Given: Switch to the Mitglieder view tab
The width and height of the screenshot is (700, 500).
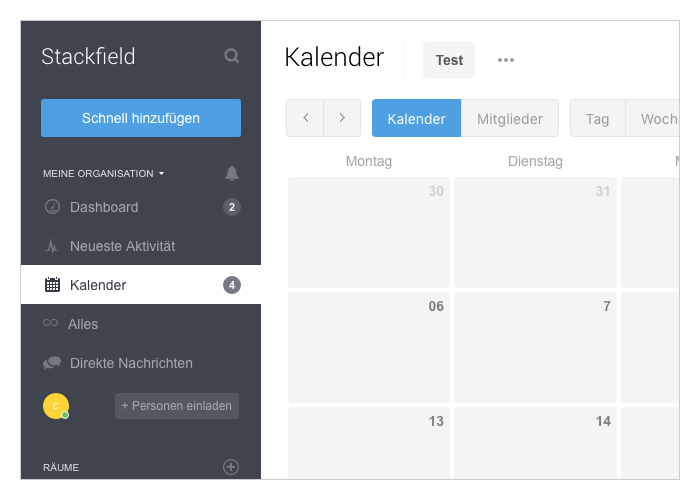Looking at the screenshot, I should pyautogui.click(x=509, y=118).
